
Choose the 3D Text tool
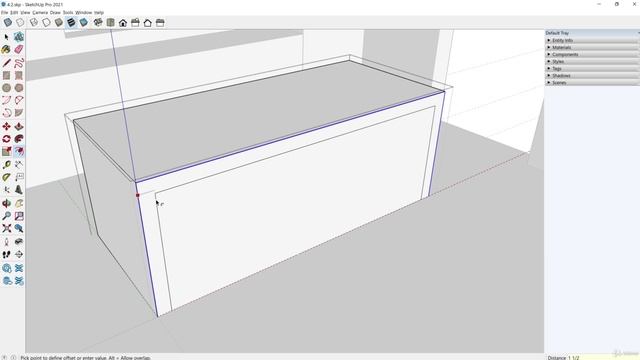tap(19, 190)
